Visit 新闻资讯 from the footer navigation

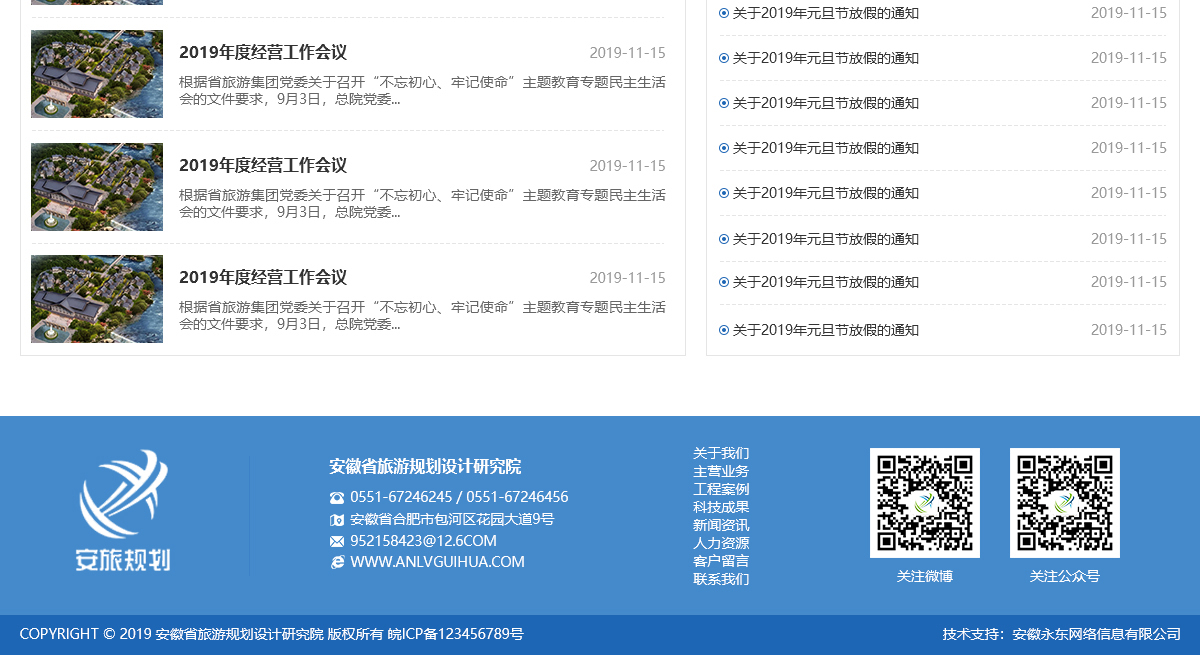tap(720, 525)
